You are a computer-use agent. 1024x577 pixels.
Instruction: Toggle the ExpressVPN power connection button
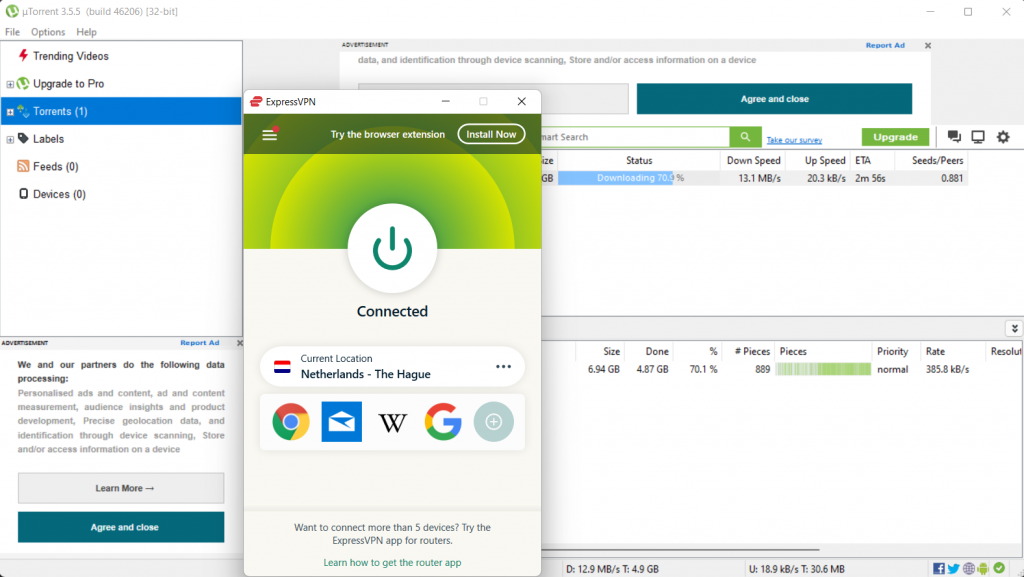point(392,249)
